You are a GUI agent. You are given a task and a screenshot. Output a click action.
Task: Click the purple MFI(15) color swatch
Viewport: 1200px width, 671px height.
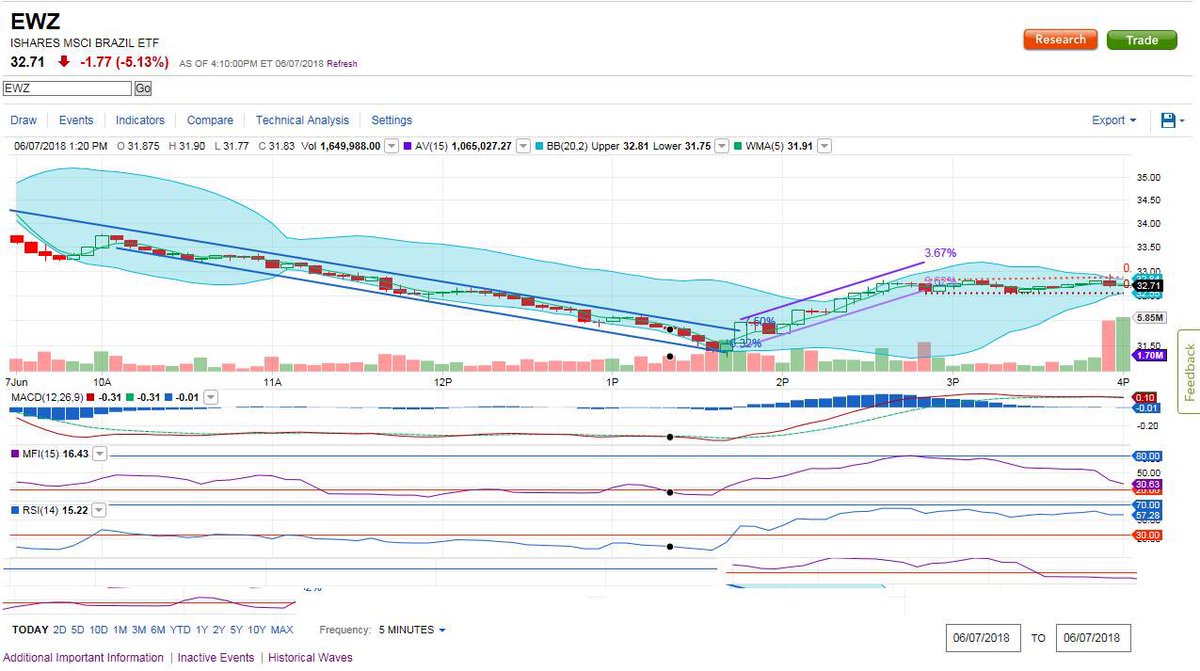coord(14,454)
